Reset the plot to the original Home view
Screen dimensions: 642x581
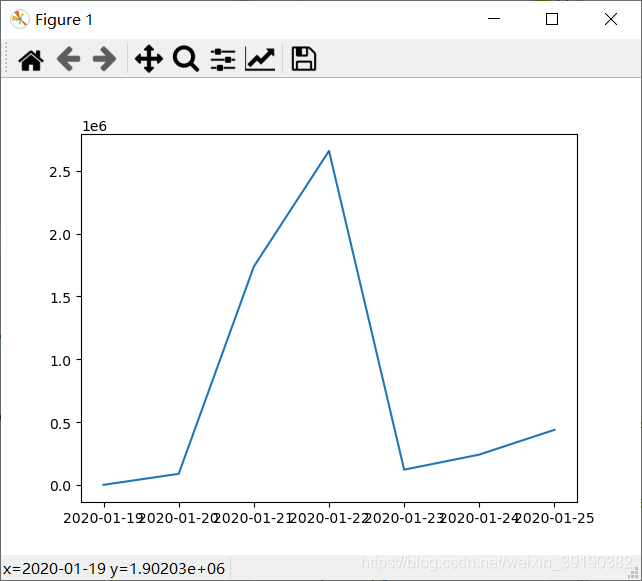31,59
